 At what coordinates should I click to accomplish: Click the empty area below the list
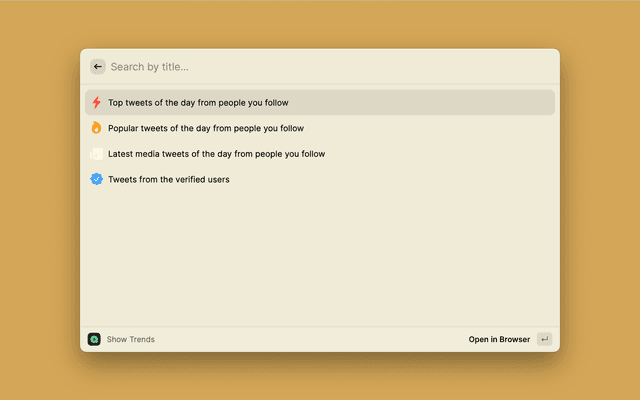point(320,260)
